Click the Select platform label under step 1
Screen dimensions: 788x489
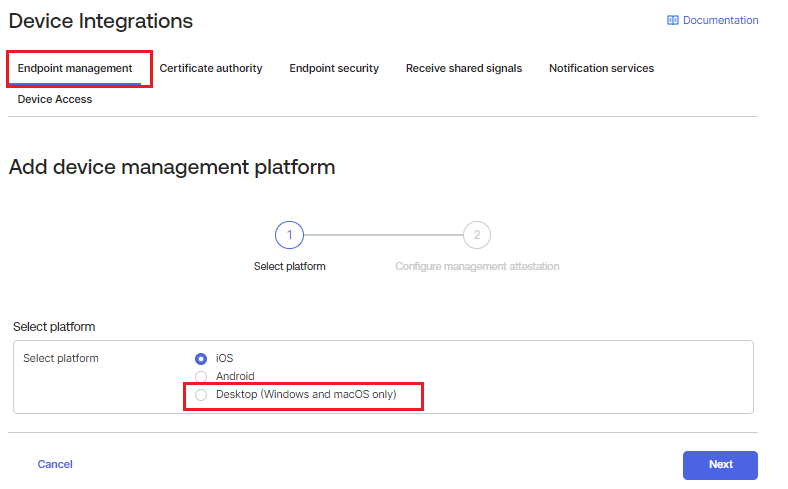tap(289, 267)
